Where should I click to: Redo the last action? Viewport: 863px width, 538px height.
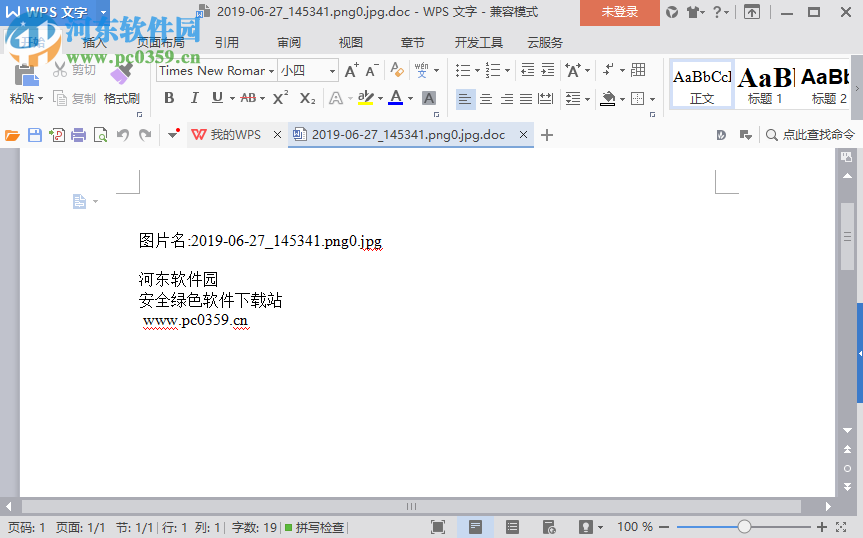pyautogui.click(x=145, y=135)
